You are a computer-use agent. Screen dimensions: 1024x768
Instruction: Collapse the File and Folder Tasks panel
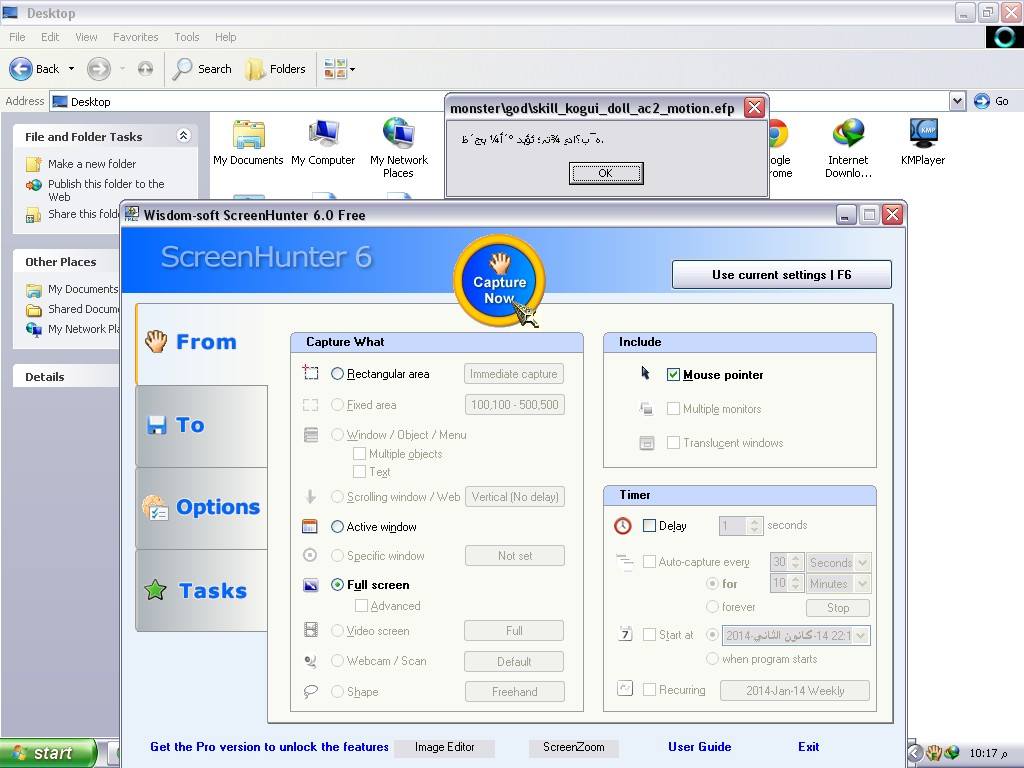[x=184, y=136]
